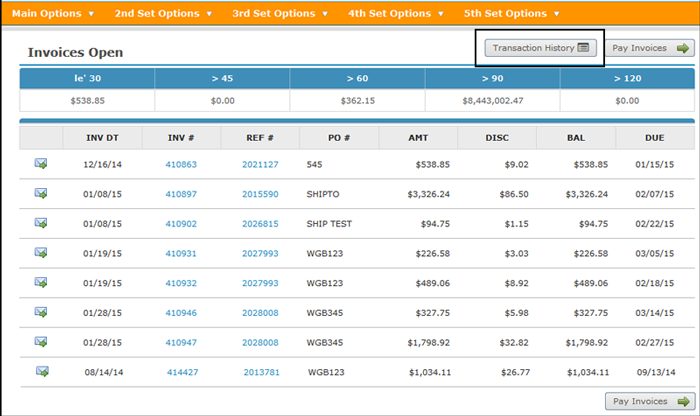Expand the Main Options dropdown menu
Image resolution: width=700 pixels, height=416 pixels.
53,14
